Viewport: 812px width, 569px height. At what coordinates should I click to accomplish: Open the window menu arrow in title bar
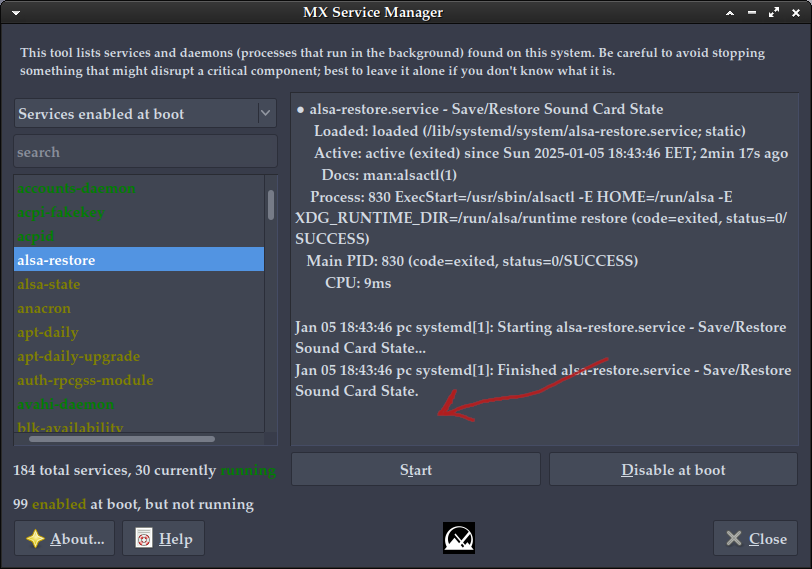coord(16,13)
